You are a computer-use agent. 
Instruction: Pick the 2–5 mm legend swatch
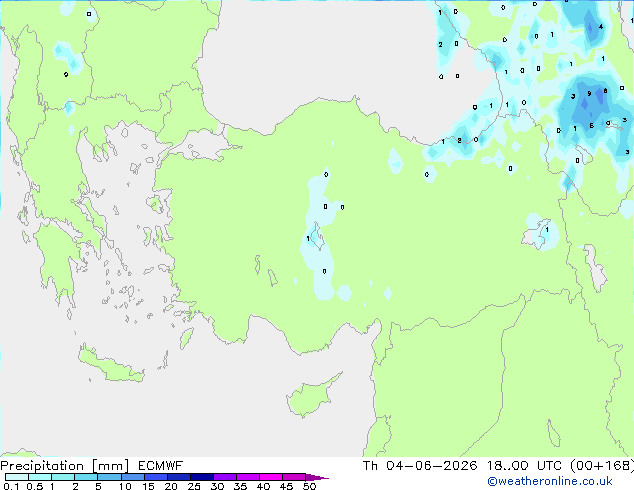[x=86, y=477]
